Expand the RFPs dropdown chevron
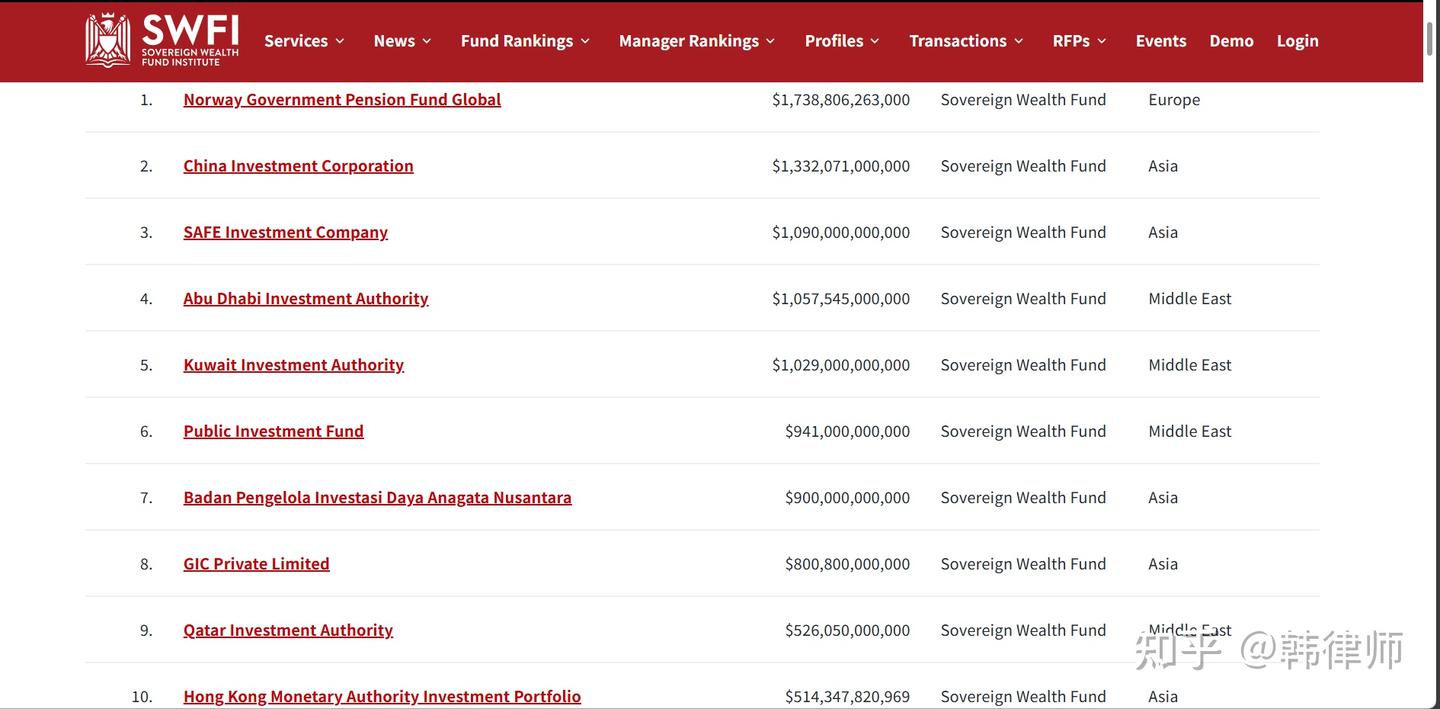 (x=1101, y=41)
